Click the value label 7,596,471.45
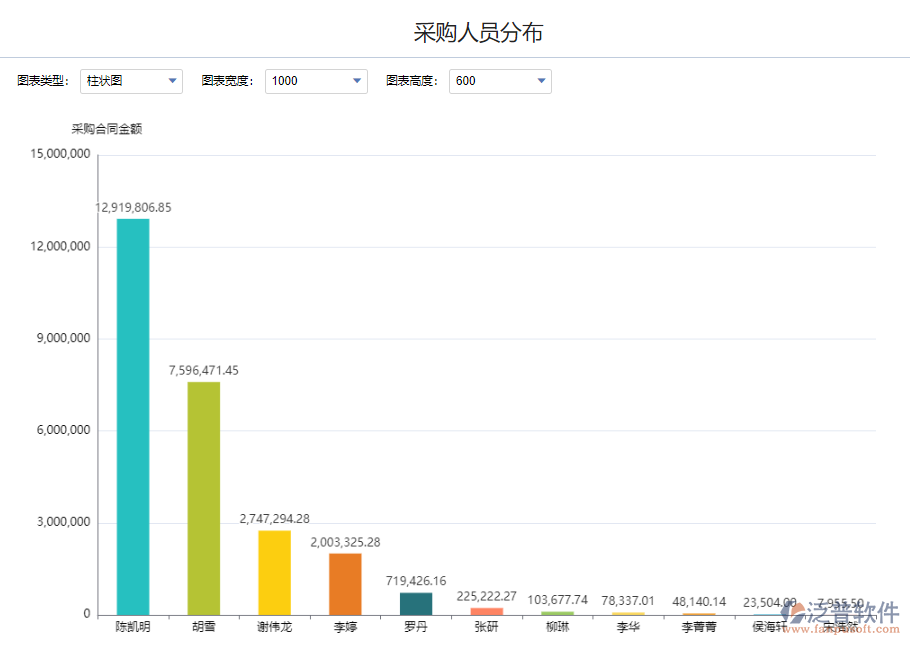The image size is (910, 645). coord(203,371)
